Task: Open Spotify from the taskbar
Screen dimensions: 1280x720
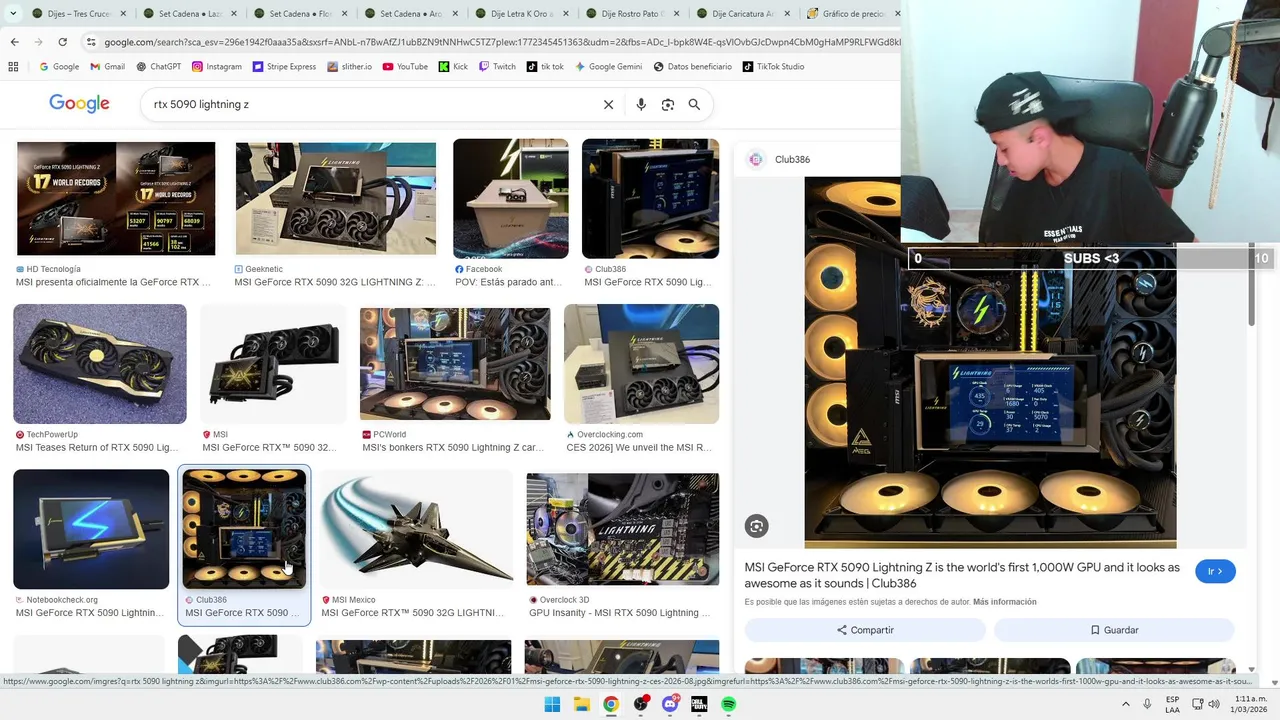Action: coord(728,704)
